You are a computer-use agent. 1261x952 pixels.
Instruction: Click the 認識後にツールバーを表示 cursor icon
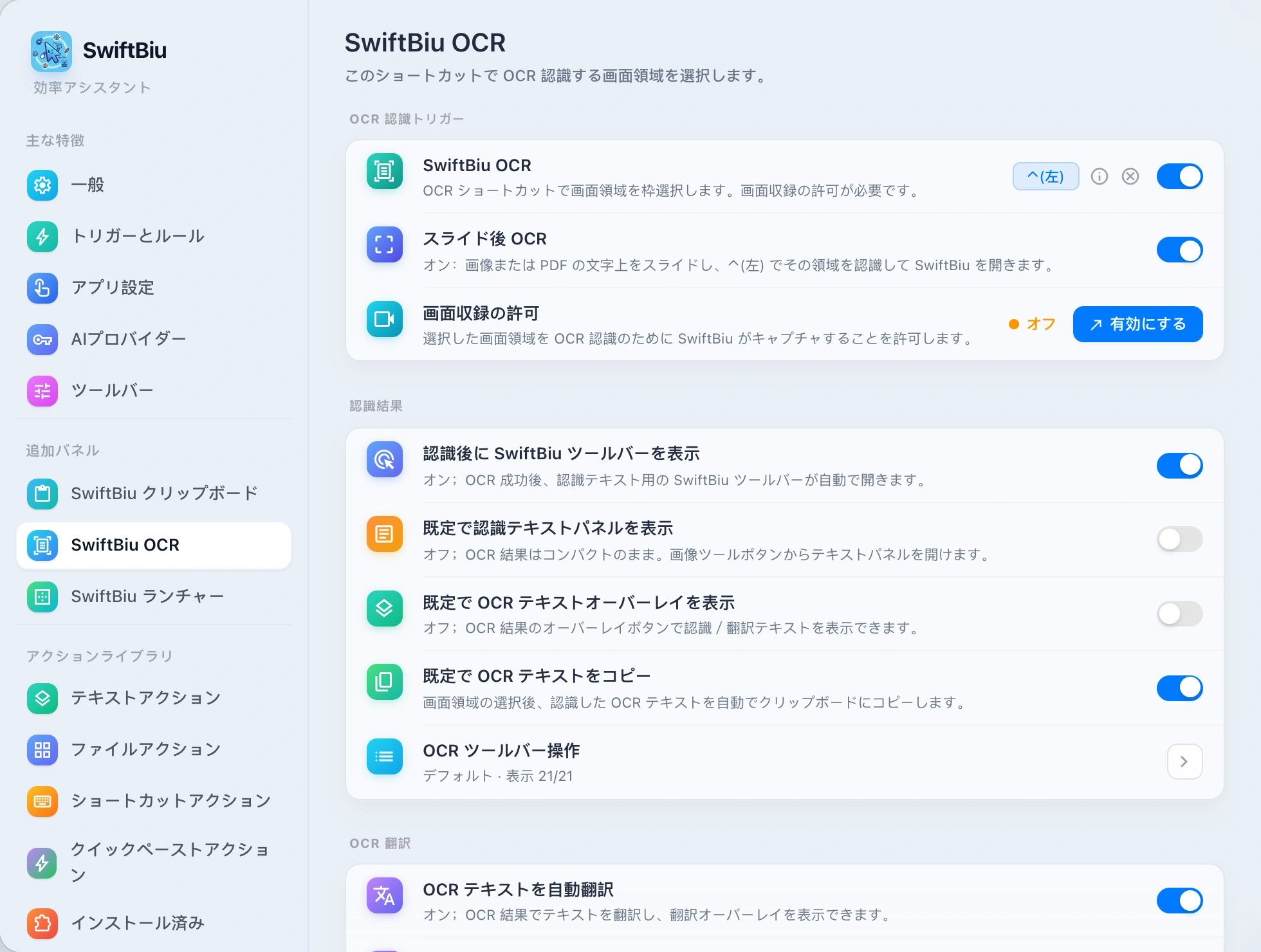tap(385, 459)
